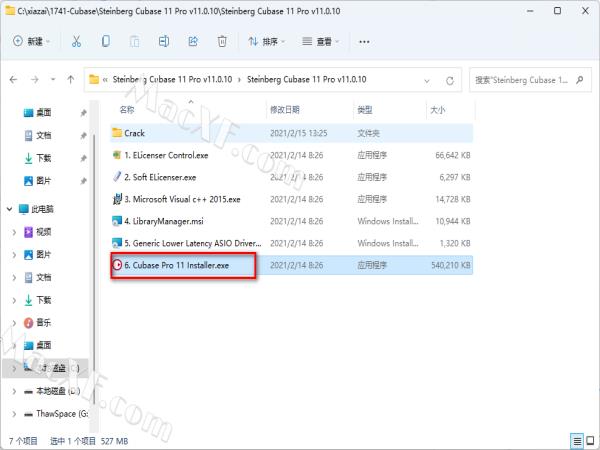This screenshot has width=600, height=450.
Task: Expand ThawSpace (G:) drive node
Action: pos(14,414)
